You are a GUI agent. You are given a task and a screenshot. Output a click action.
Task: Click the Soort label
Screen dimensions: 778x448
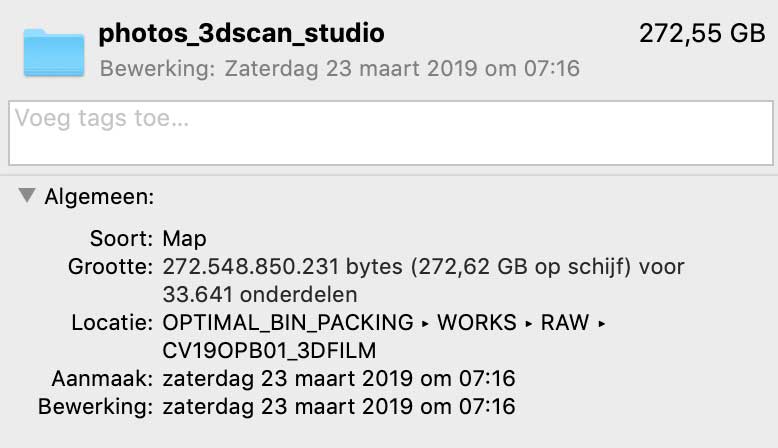[120, 239]
